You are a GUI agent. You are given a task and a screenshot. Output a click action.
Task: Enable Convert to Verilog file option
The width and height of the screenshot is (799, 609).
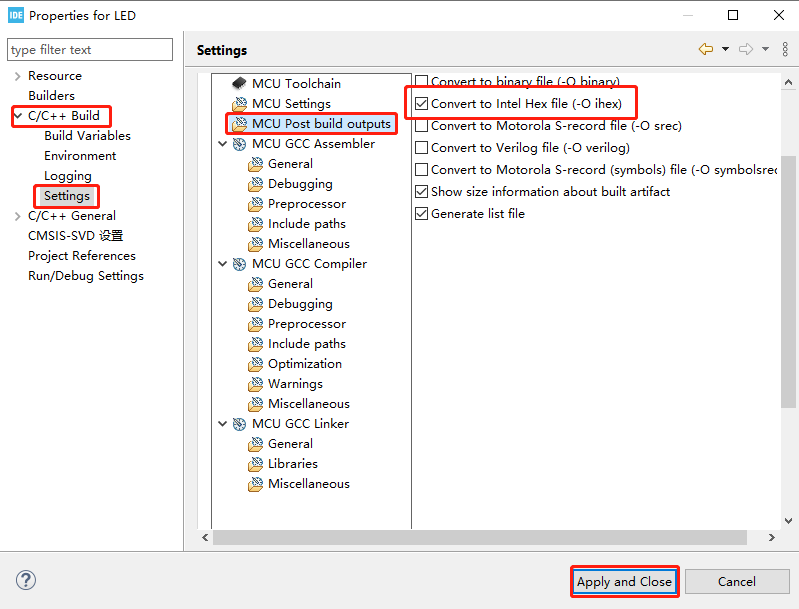[421, 148]
